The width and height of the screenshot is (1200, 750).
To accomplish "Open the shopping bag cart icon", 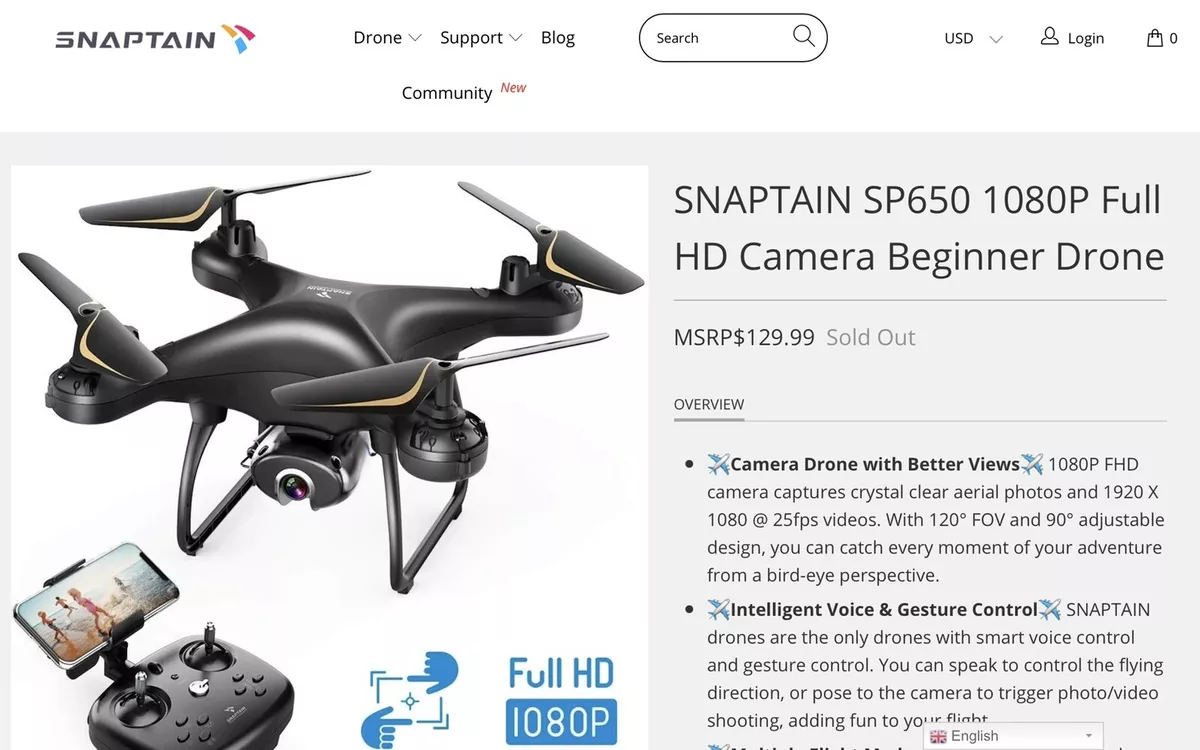I will point(1155,38).
